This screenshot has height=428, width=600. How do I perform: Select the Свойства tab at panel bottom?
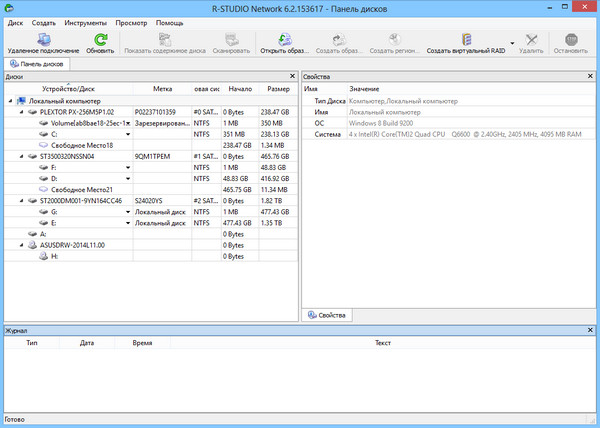(x=326, y=316)
